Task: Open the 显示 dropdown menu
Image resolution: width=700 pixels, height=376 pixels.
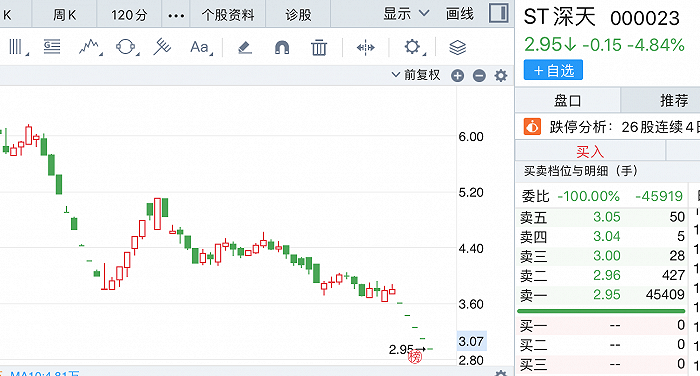Action: point(406,14)
